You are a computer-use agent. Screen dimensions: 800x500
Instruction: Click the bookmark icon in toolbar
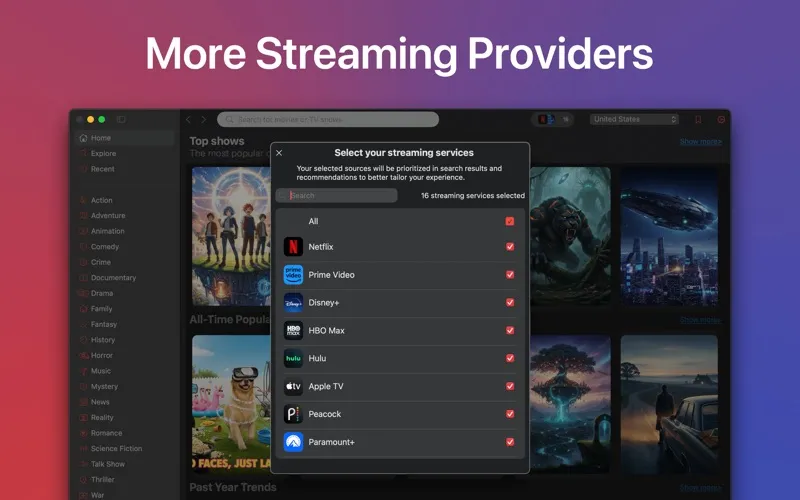[x=698, y=119]
